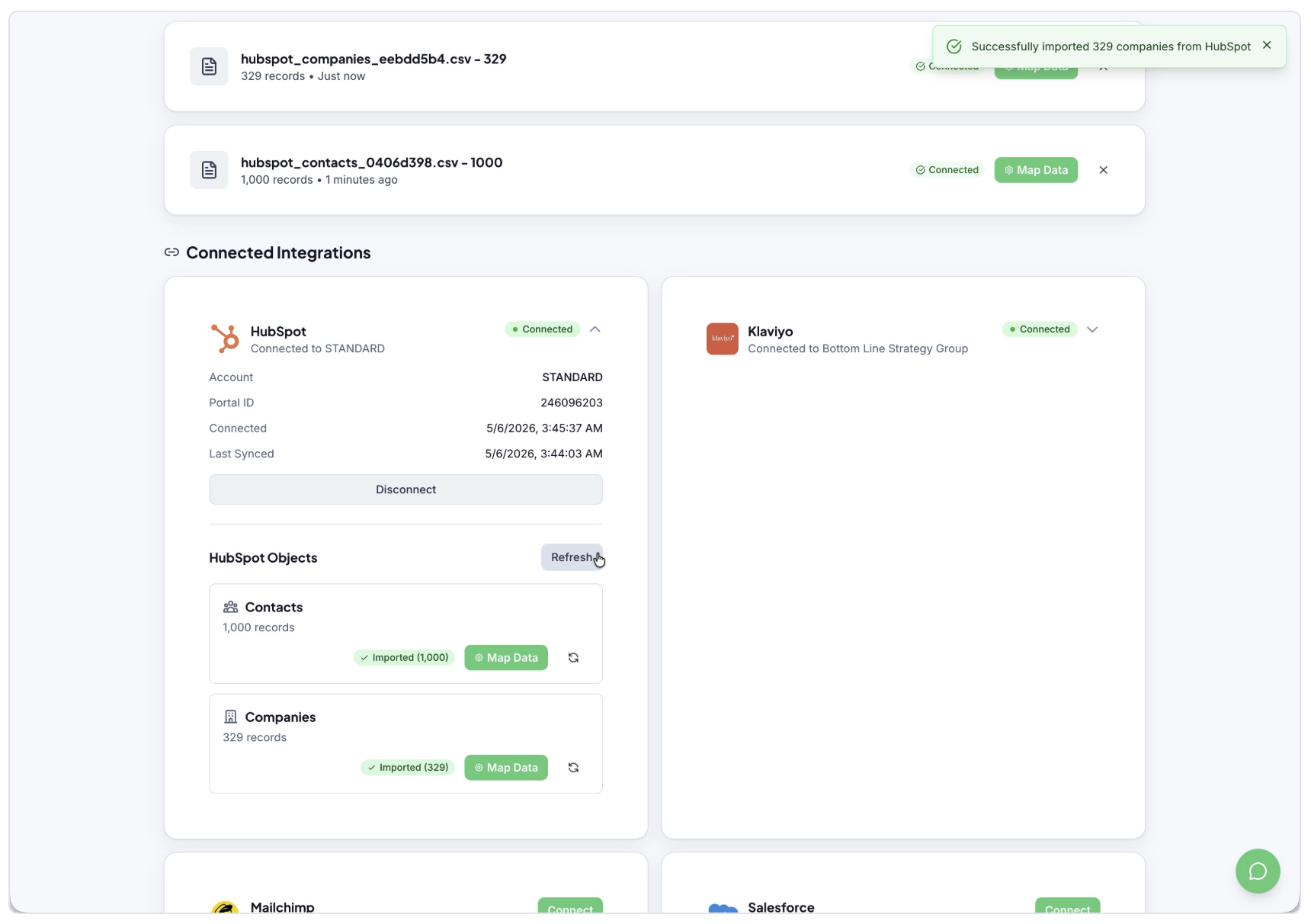Click the Mailchimp integration name
The height and width of the screenshot is (924, 1311).
(x=283, y=907)
